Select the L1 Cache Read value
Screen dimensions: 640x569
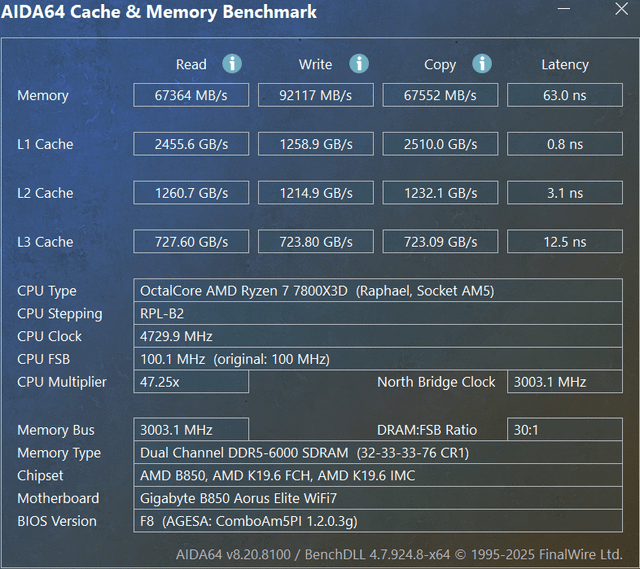pyautogui.click(x=191, y=144)
